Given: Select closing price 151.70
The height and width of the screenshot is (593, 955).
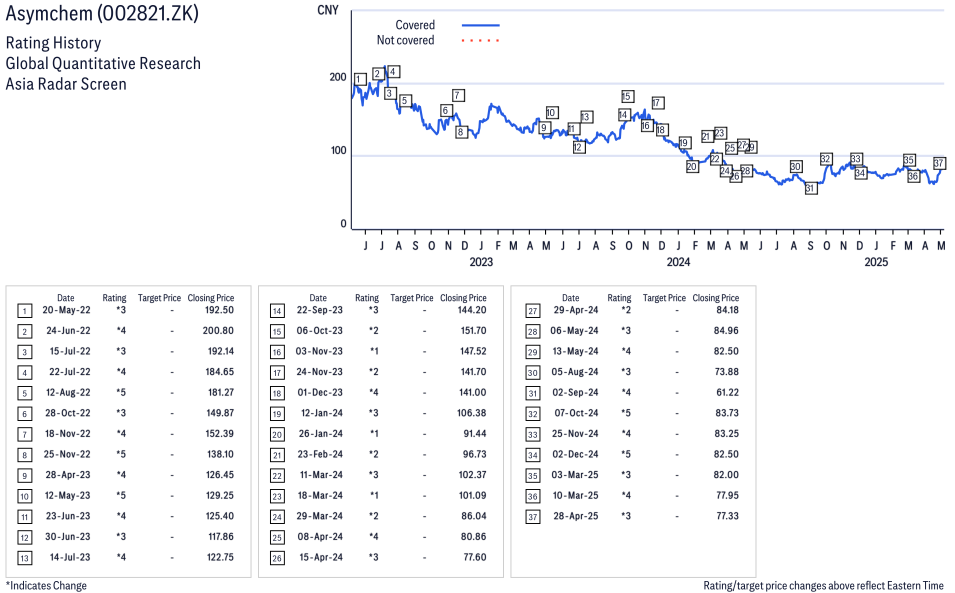Looking at the screenshot, I should click(473, 331).
